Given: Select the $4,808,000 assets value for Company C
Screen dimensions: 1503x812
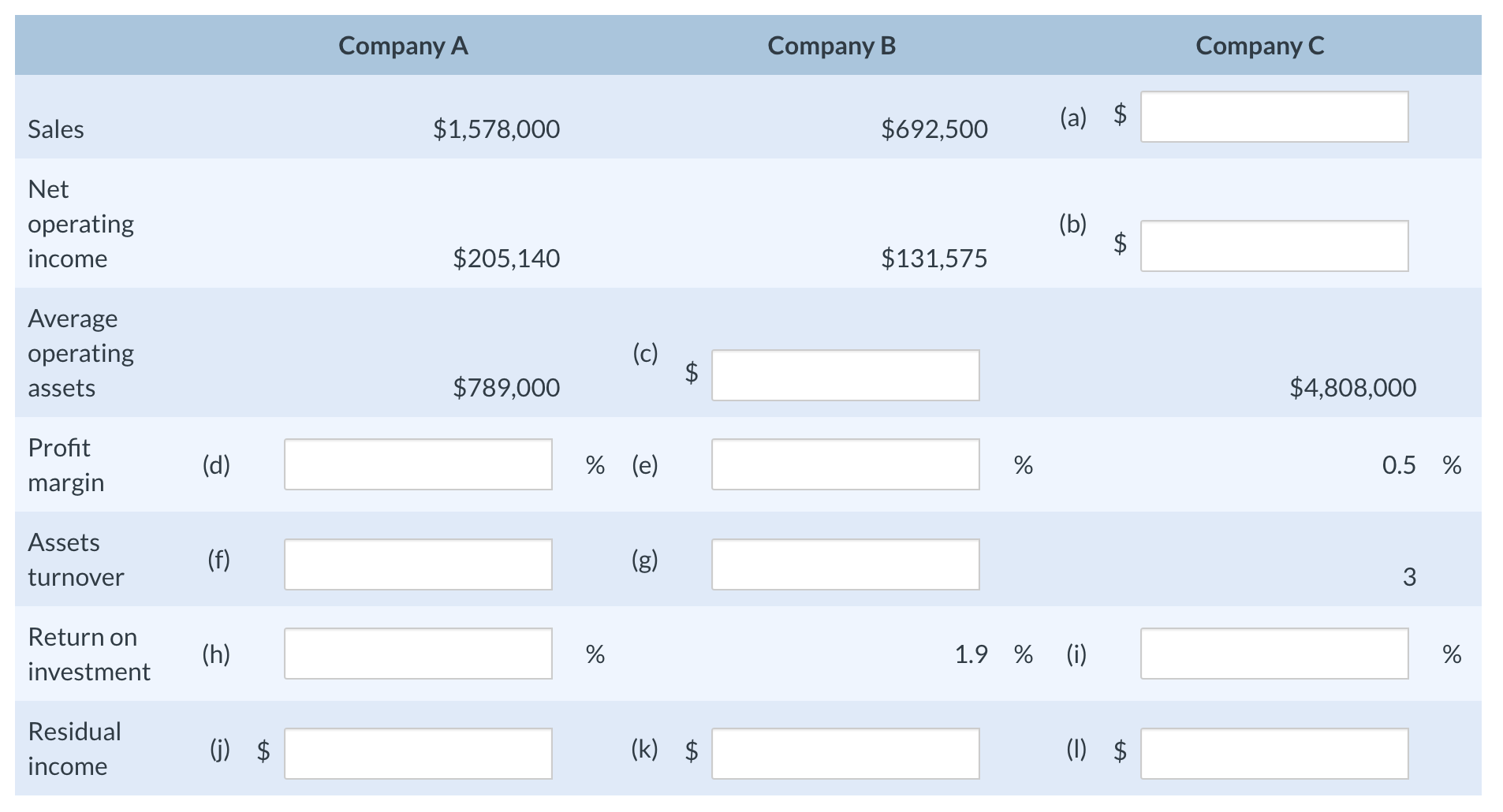Looking at the screenshot, I should 1352,387.
